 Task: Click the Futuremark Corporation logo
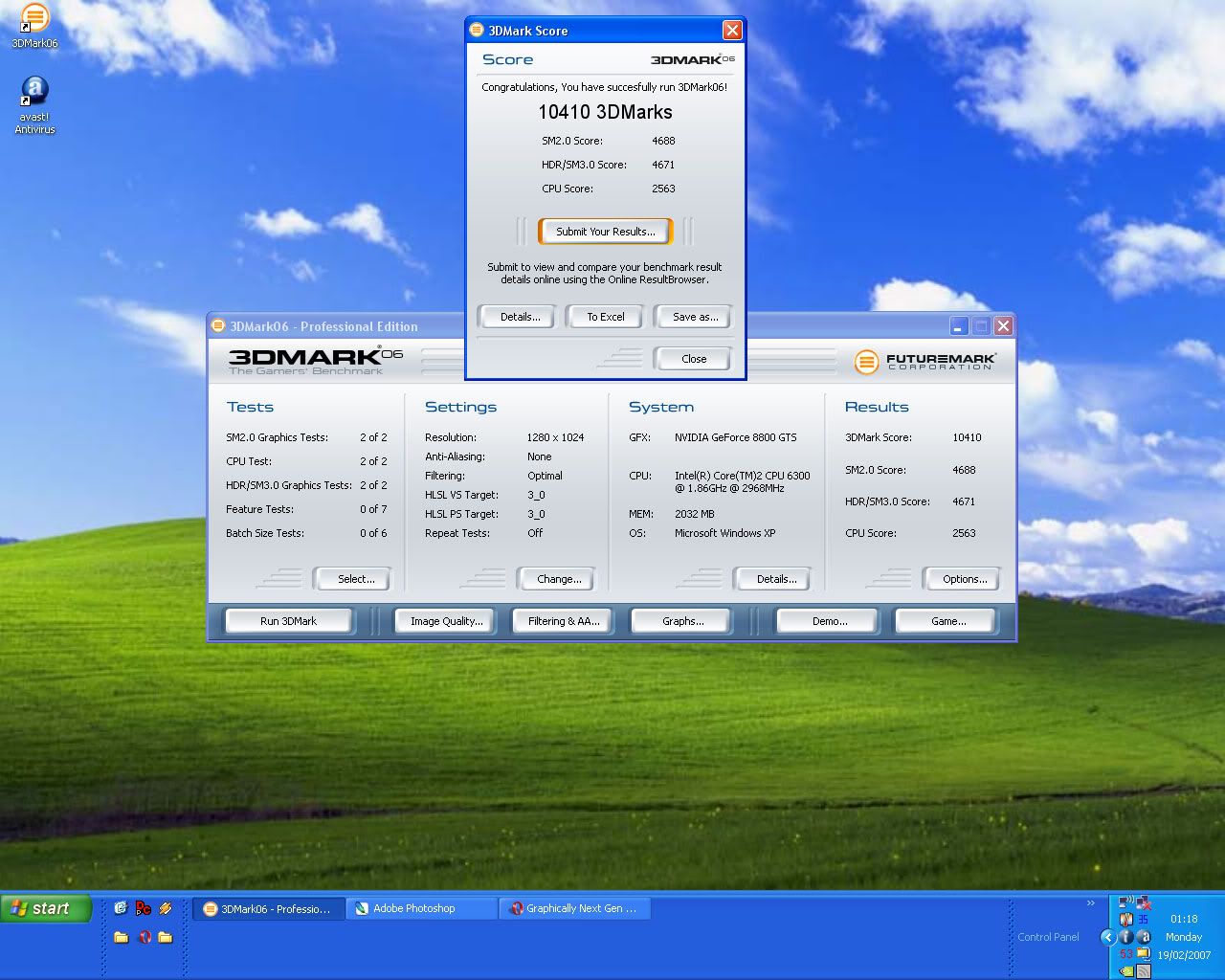tap(924, 362)
